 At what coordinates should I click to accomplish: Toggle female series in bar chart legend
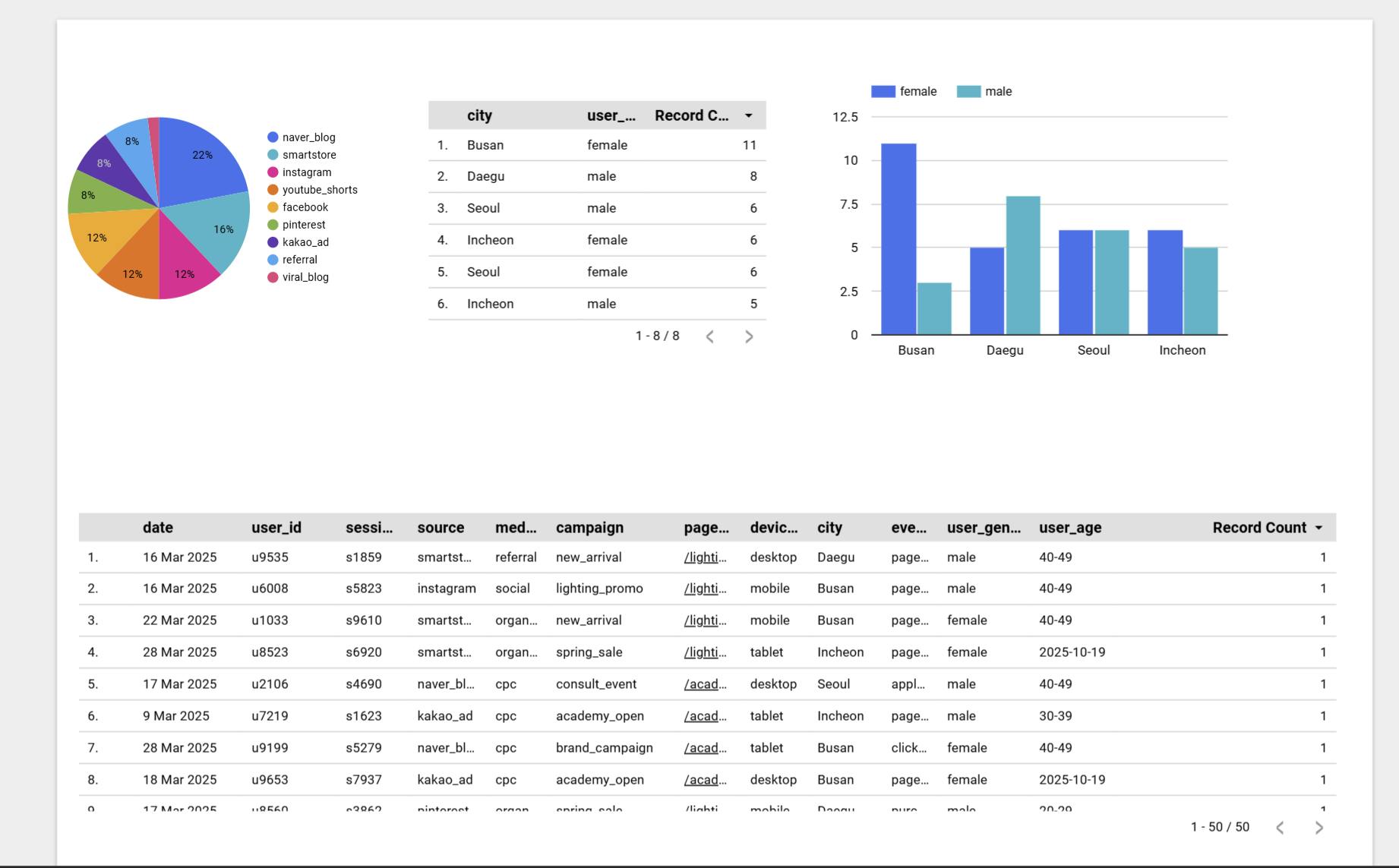click(904, 91)
